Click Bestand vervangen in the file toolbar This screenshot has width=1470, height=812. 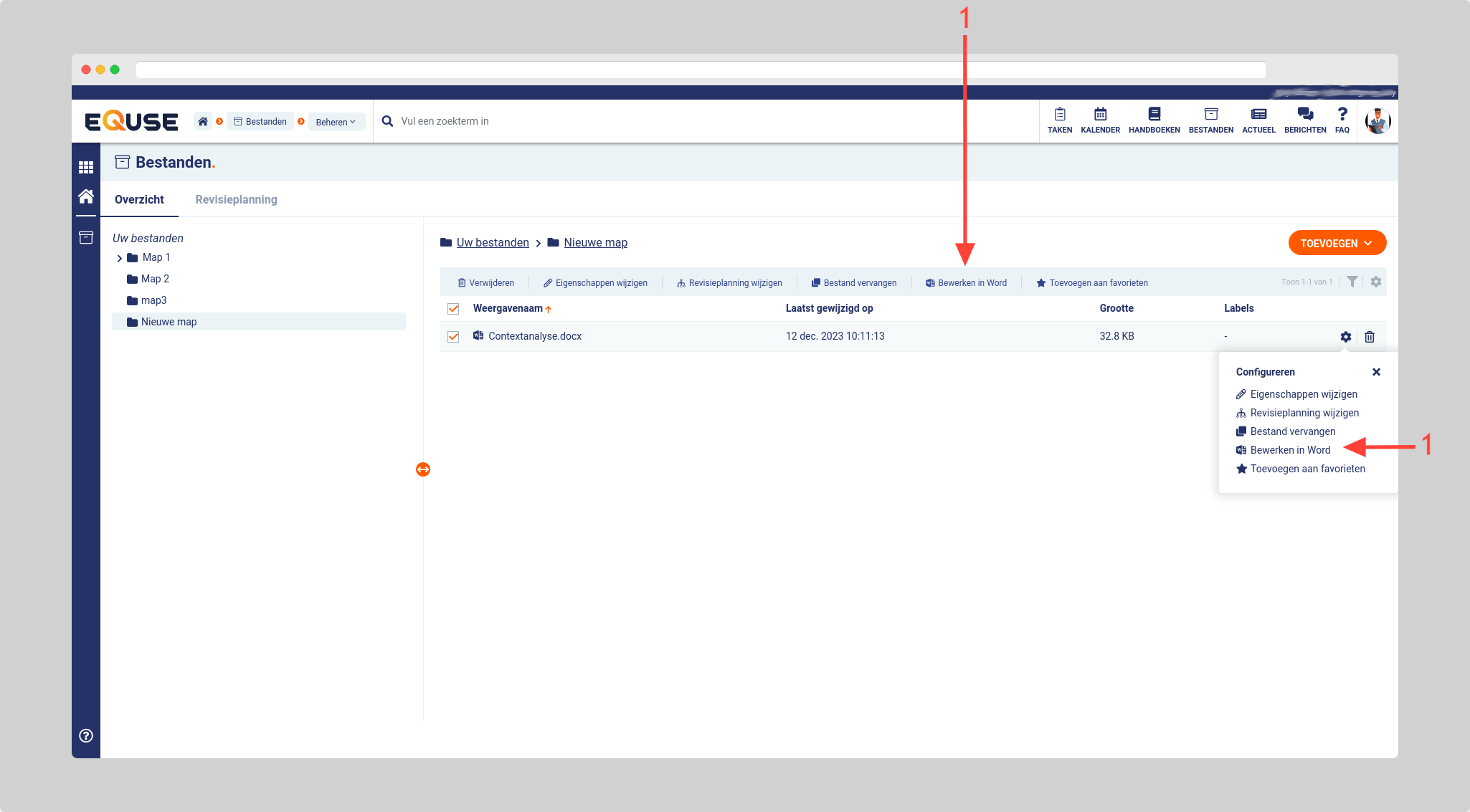click(853, 283)
